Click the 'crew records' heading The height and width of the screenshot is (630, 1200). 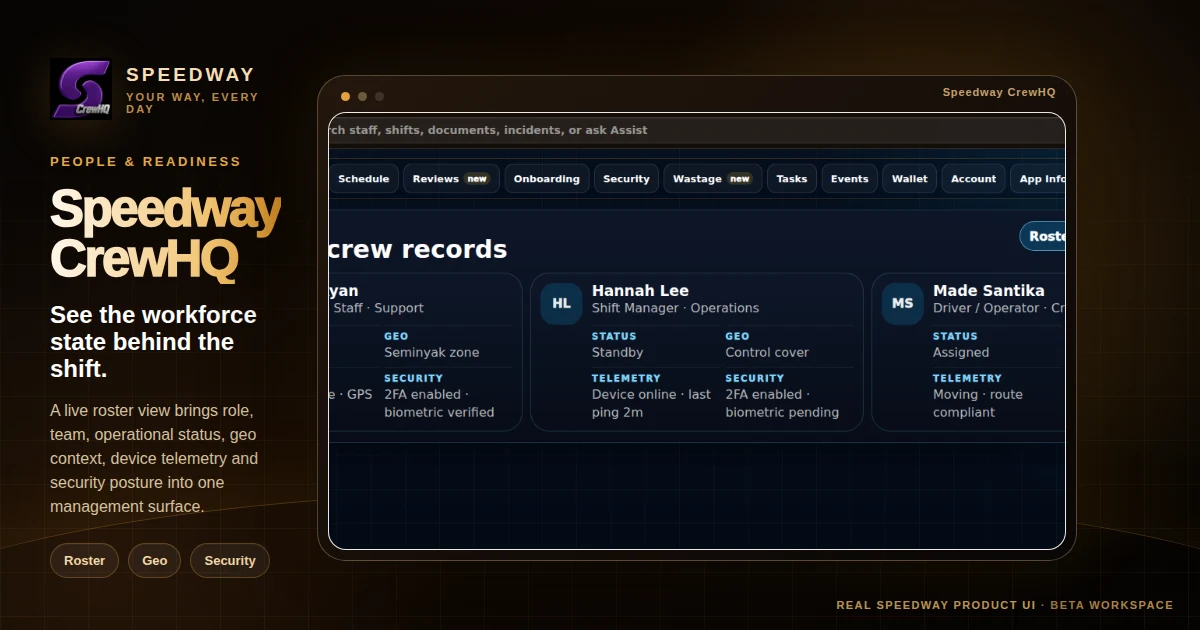click(x=417, y=249)
